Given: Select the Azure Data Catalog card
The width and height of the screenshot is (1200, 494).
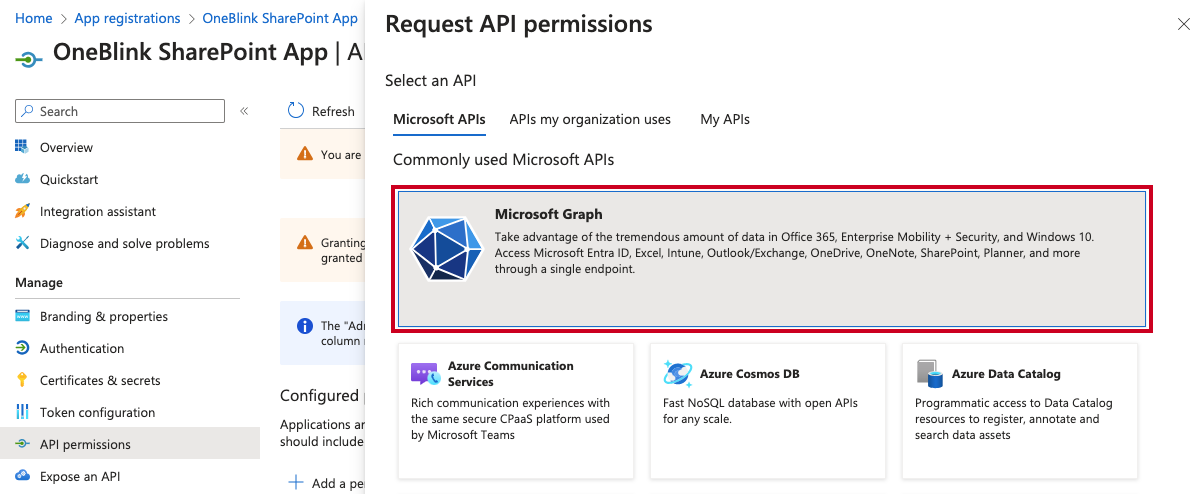Looking at the screenshot, I should pyautogui.click(x=1020, y=411).
